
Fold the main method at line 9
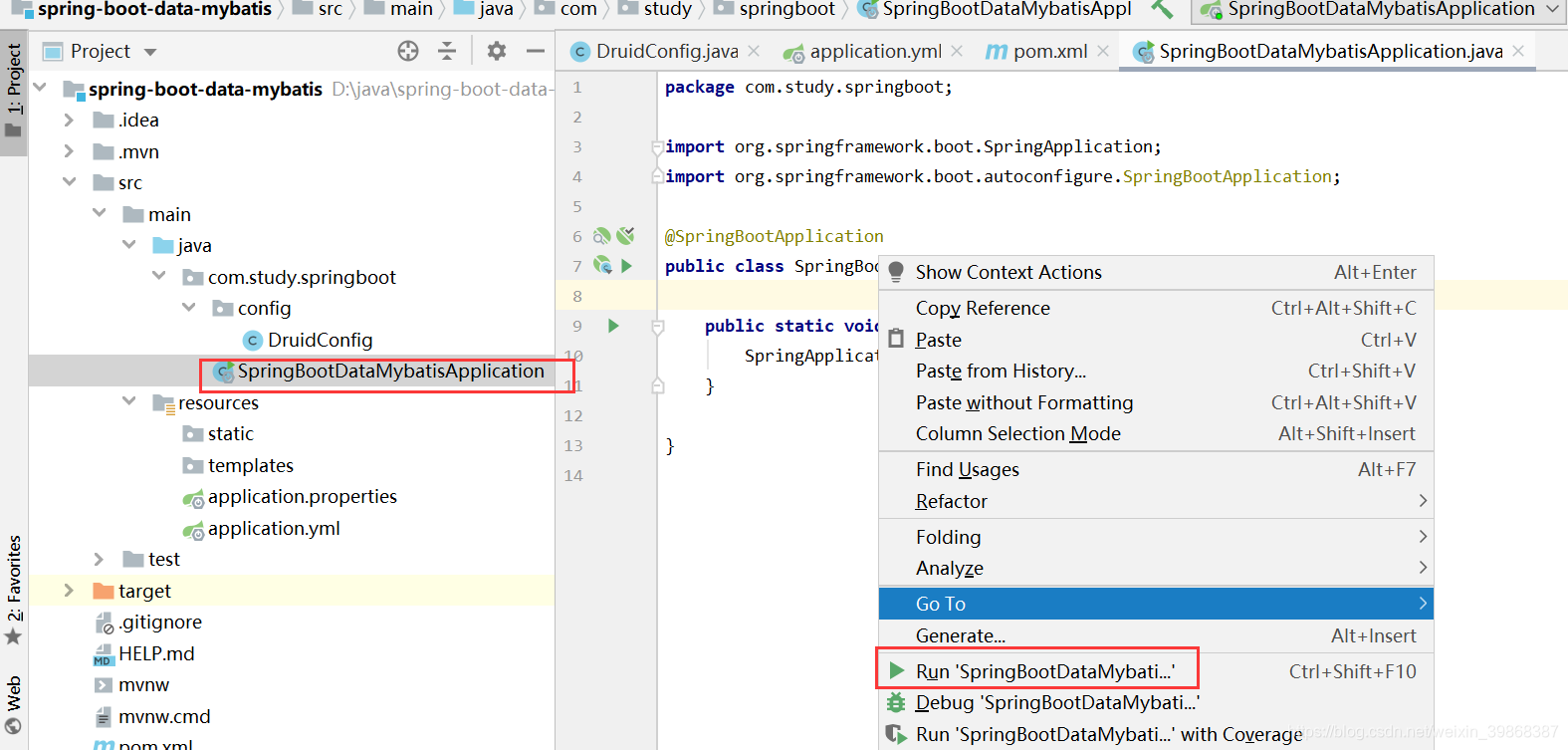(657, 326)
